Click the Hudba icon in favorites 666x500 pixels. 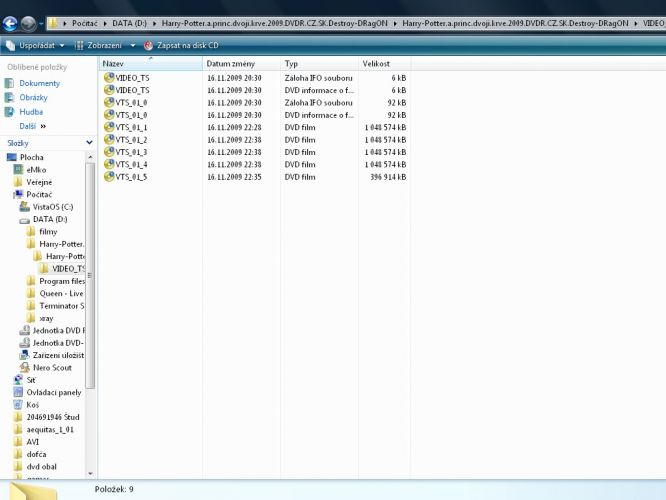point(9,112)
